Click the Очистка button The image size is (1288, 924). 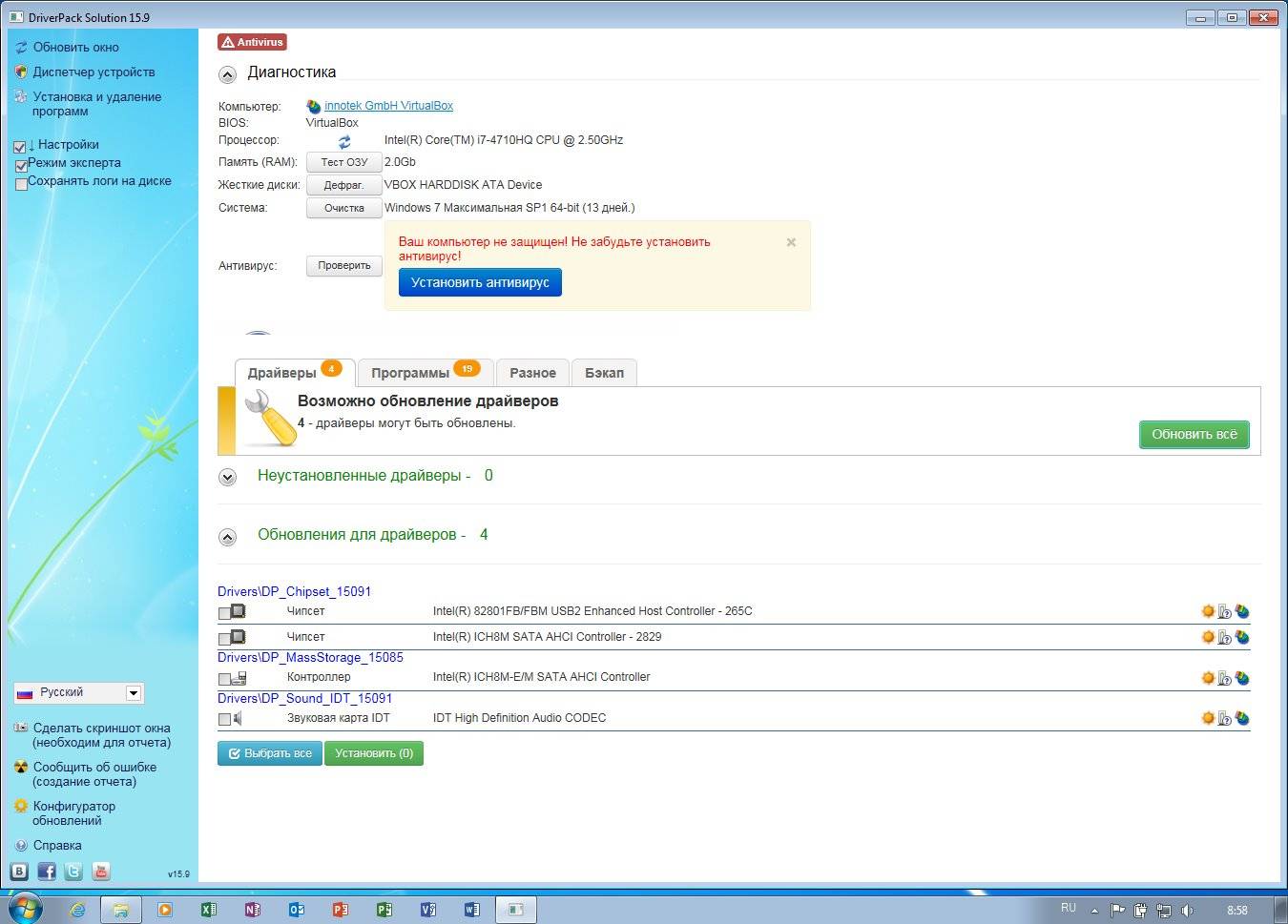tap(343, 208)
